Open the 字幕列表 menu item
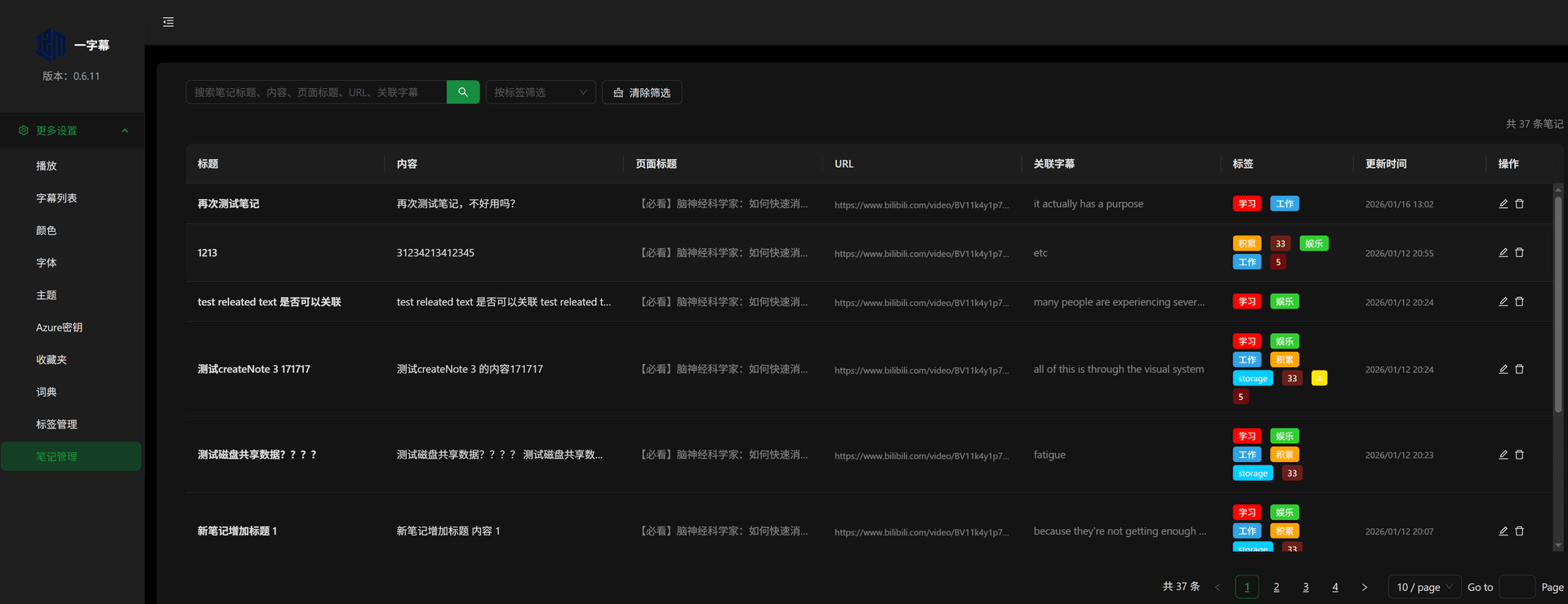This screenshot has height=604, width=1568. [72, 198]
